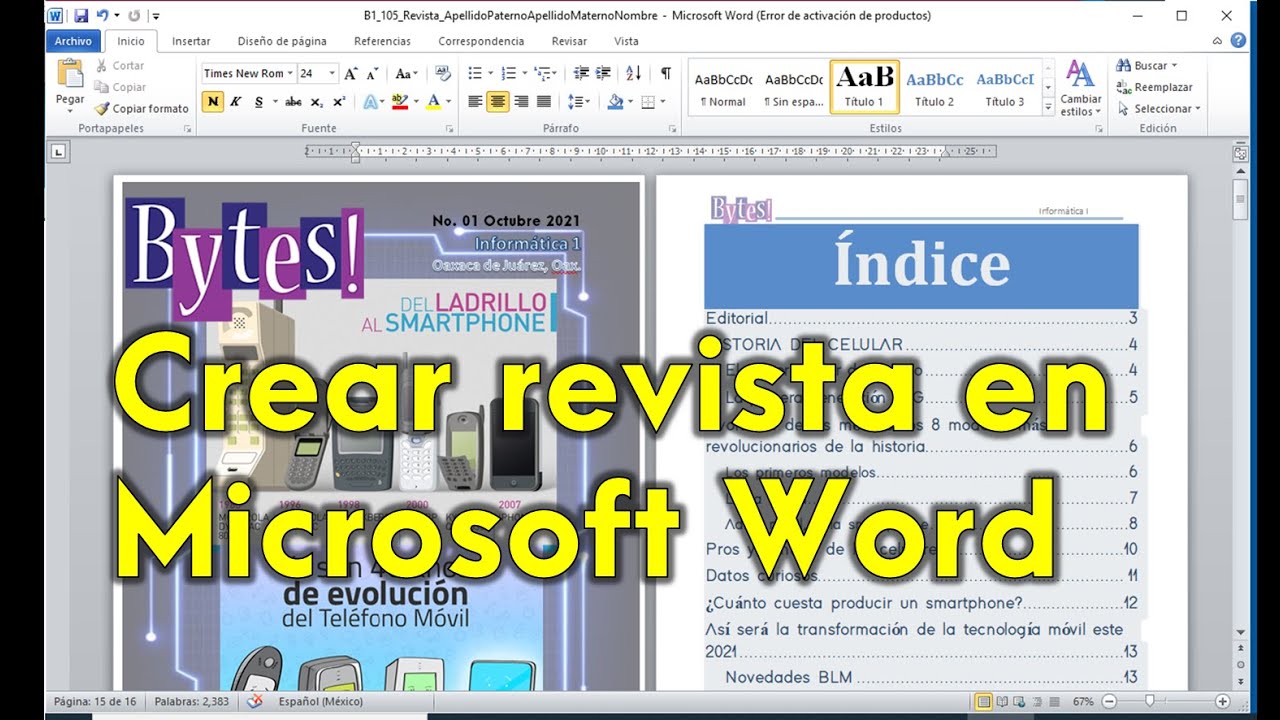Switch to the Correspondencia tab
This screenshot has width=1280, height=720.
(481, 41)
